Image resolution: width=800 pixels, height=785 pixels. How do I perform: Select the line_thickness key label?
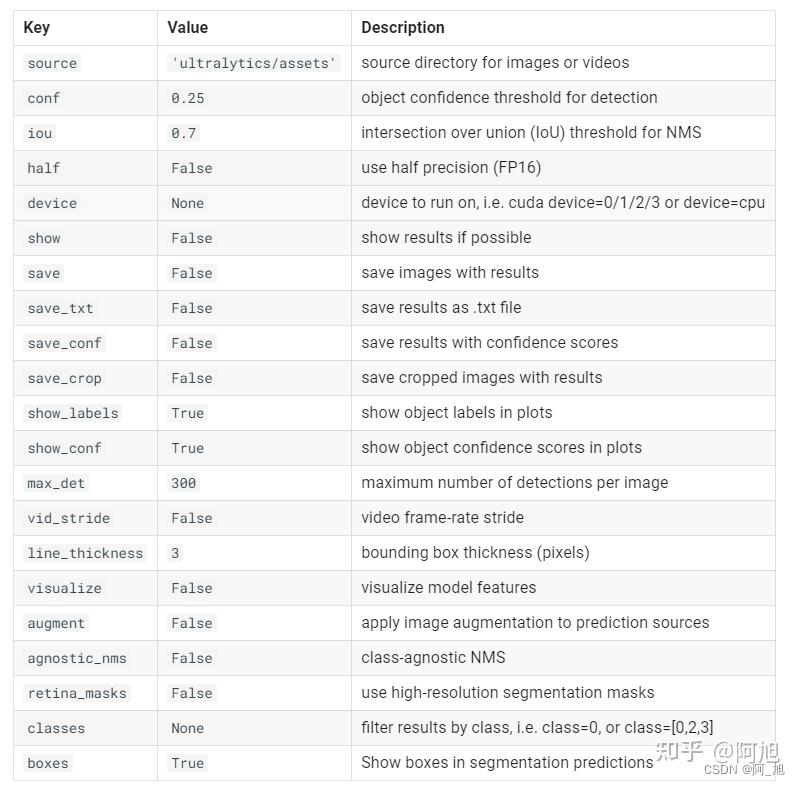85,553
